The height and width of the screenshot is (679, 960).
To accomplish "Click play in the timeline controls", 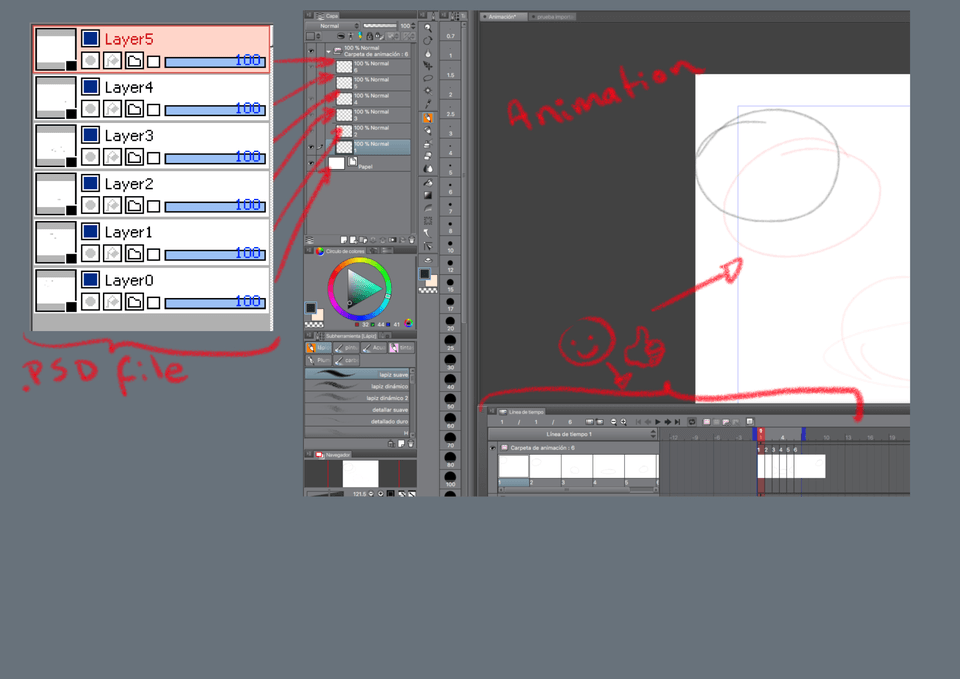I will 657,421.
